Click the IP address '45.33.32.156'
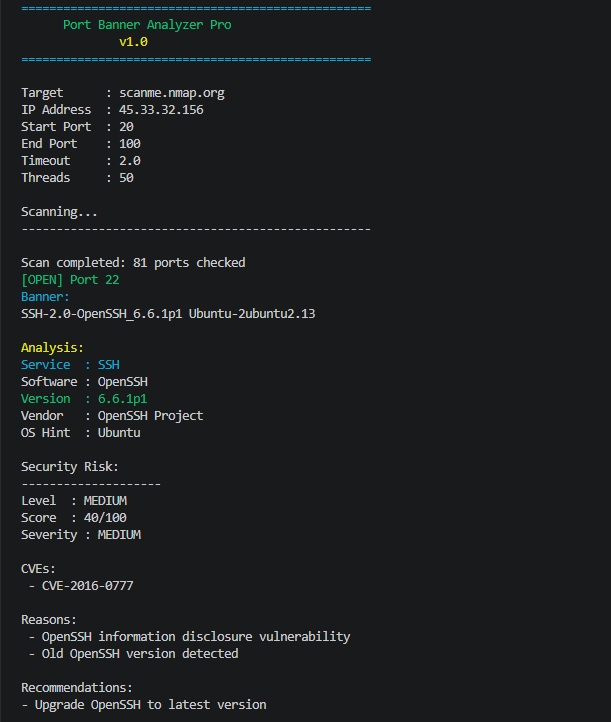The image size is (611, 722). click(161, 110)
